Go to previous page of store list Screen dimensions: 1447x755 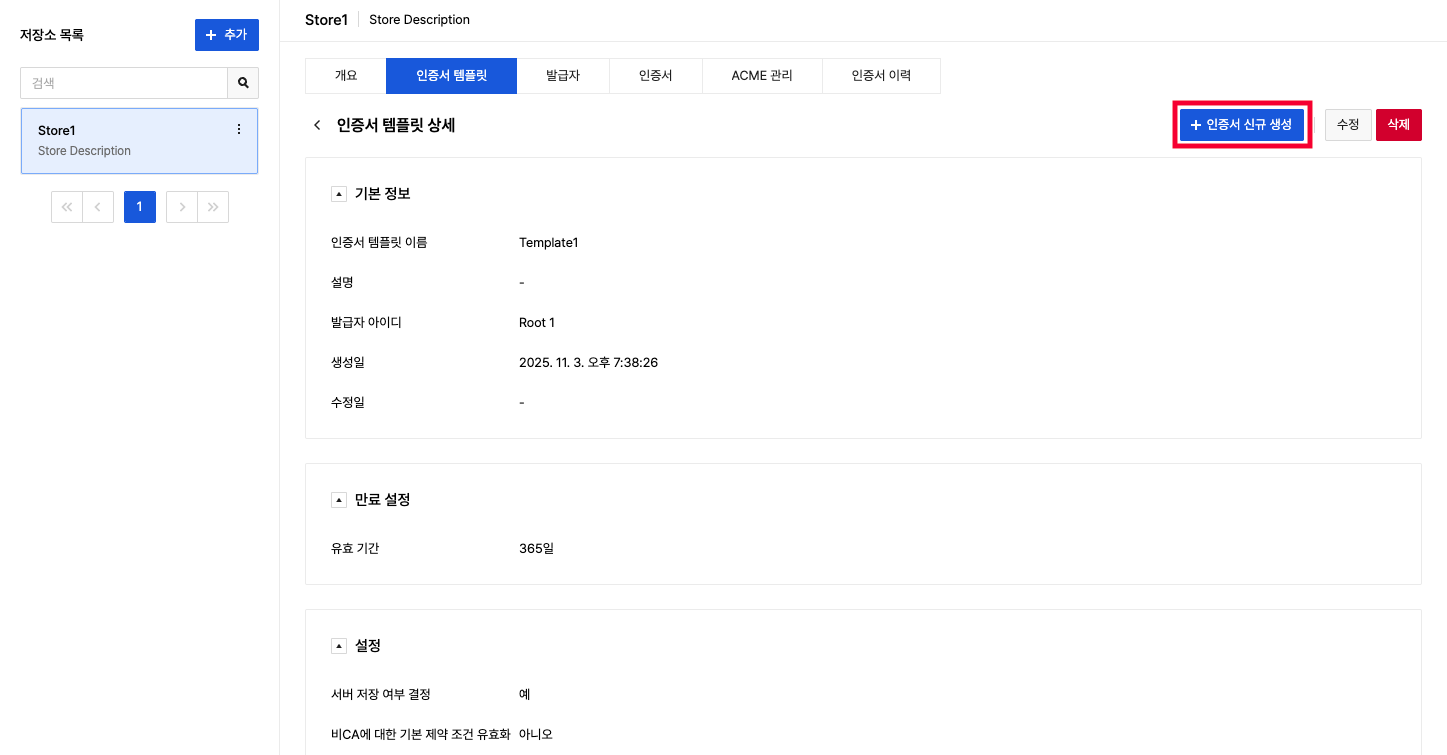click(x=98, y=207)
